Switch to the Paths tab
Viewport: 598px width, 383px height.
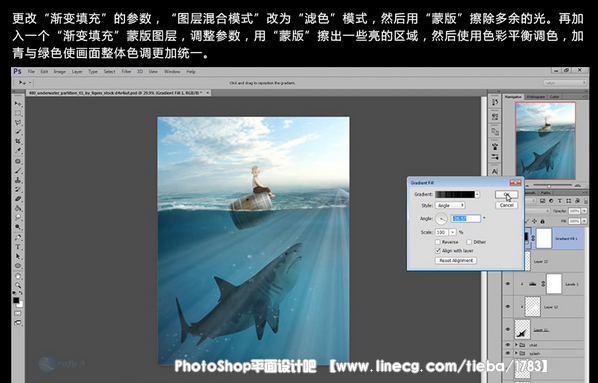click(545, 193)
